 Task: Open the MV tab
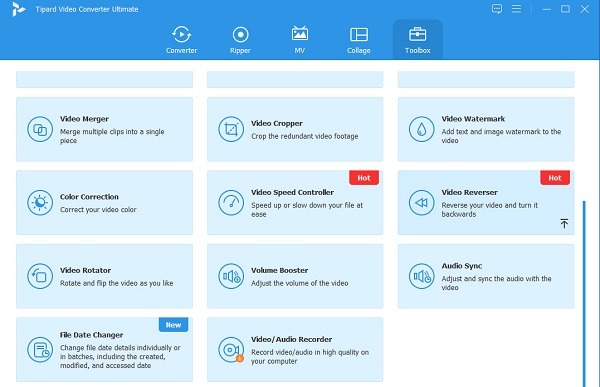[300, 40]
